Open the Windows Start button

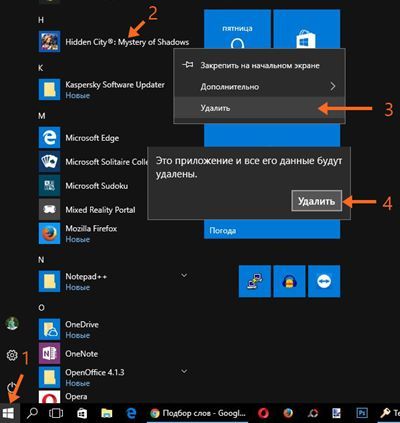(9, 413)
